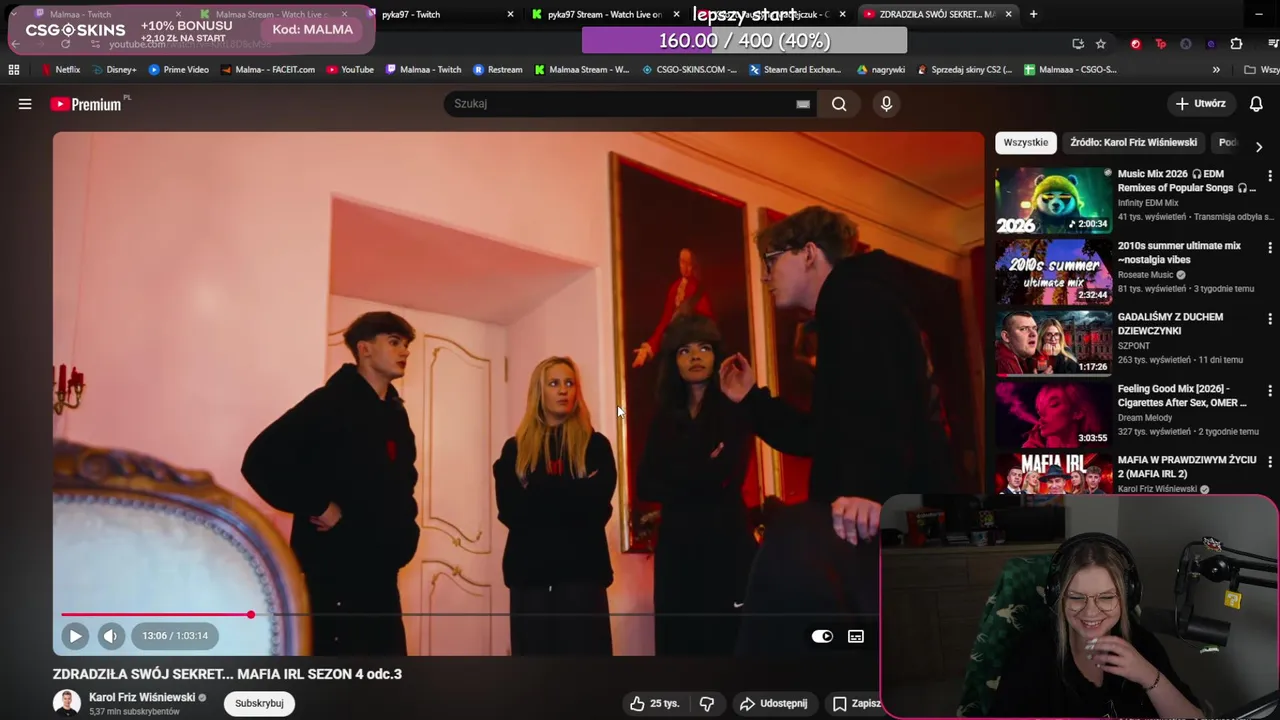
Task: Open options for 2010s summer ultimate mix
Action: coord(1270,248)
